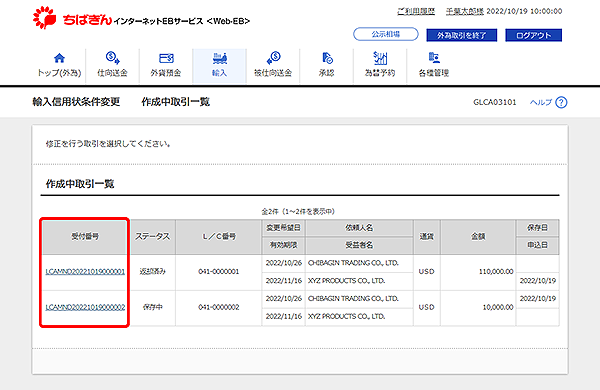Click the 公示相場 button
The image size is (600, 390).
(386, 34)
